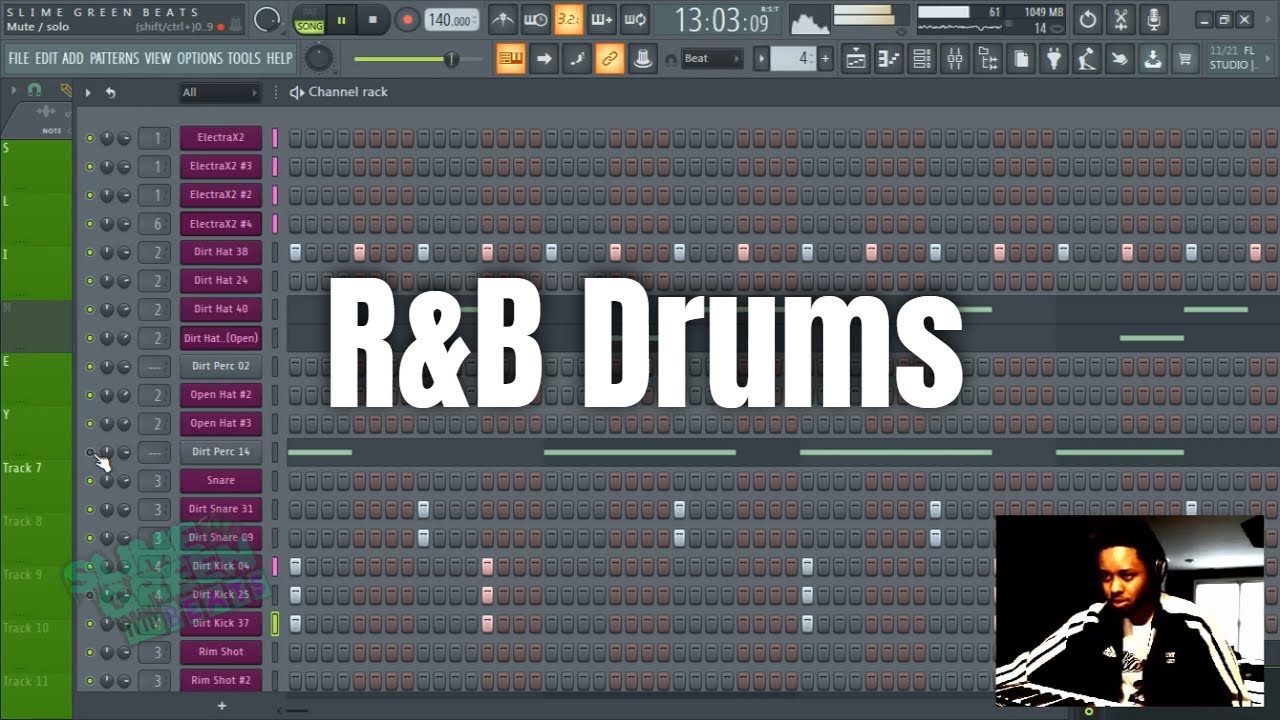Viewport: 1280px width, 720px height.
Task: Toggle the orange link icon in toolbar
Action: point(609,59)
